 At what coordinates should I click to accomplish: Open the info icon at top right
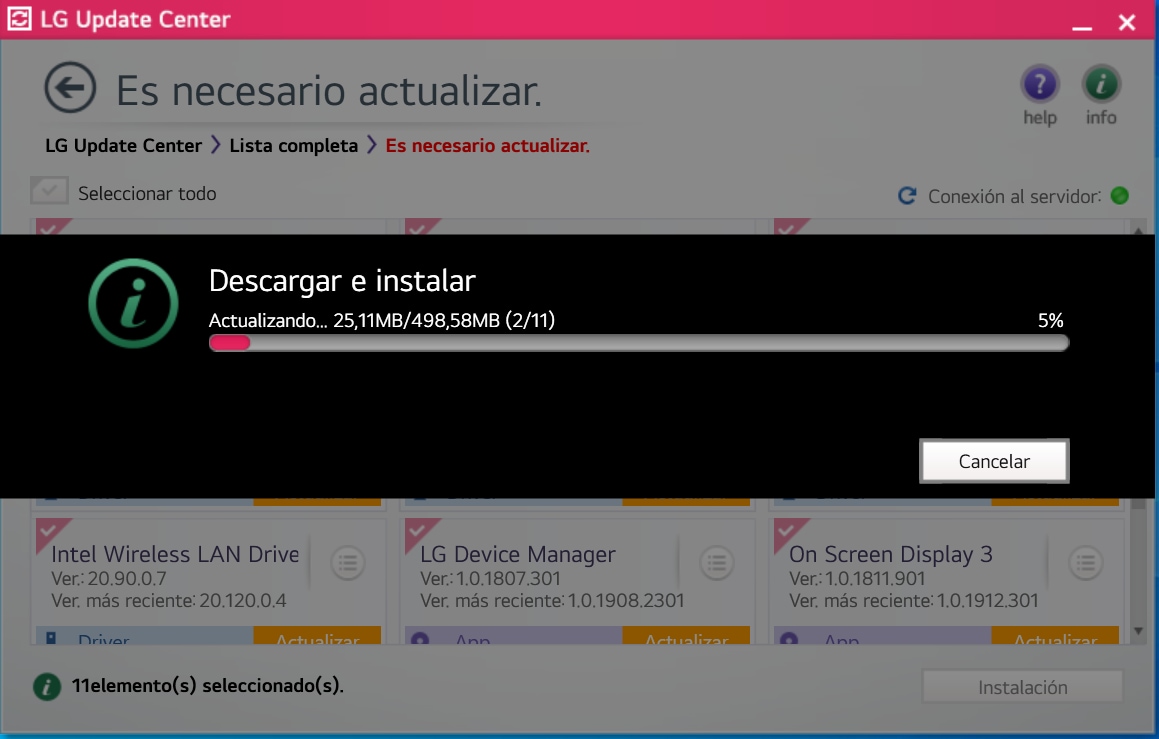click(x=1101, y=84)
